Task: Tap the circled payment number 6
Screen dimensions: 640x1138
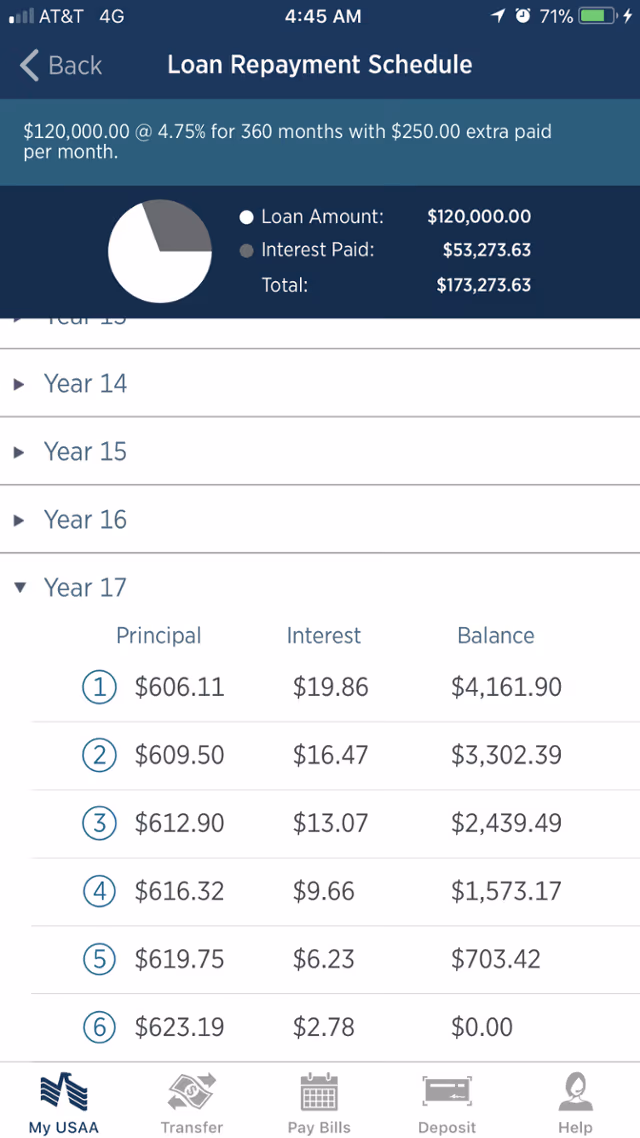Action: tap(99, 1027)
